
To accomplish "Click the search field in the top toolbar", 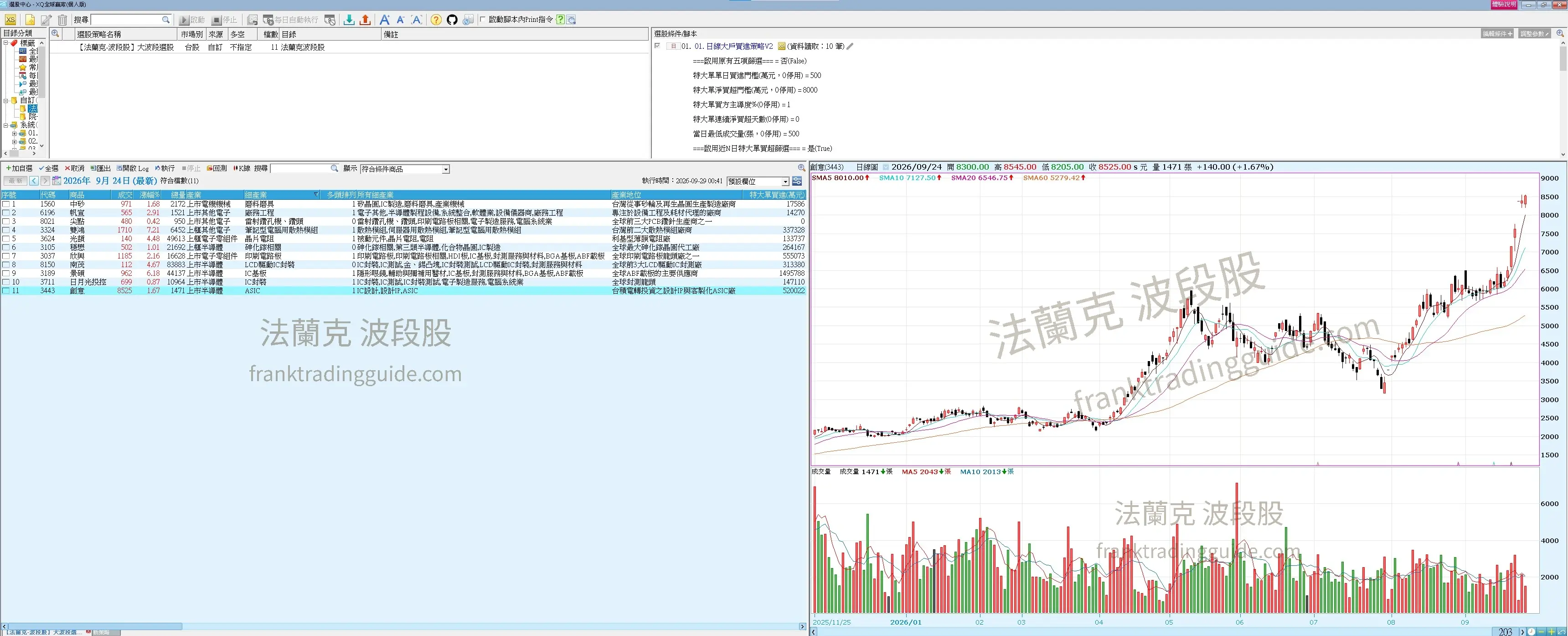I will click(130, 20).
